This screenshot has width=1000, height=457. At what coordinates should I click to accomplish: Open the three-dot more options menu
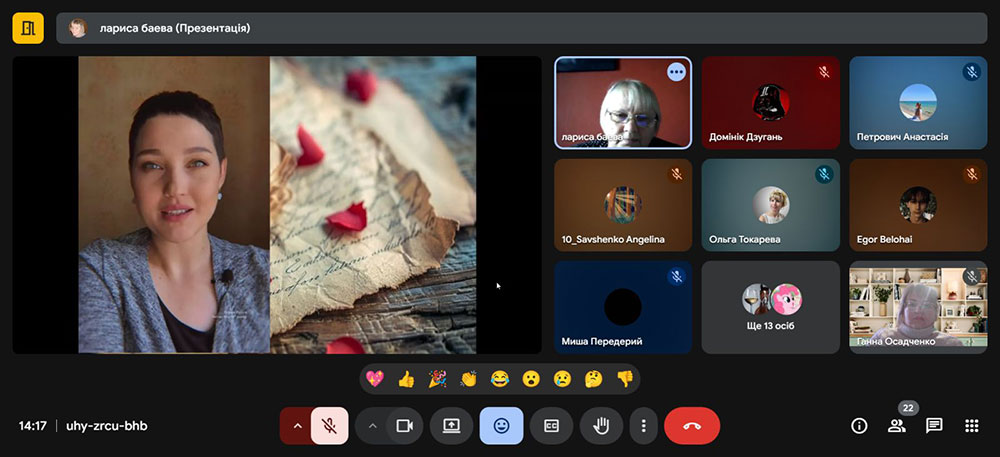click(x=643, y=425)
